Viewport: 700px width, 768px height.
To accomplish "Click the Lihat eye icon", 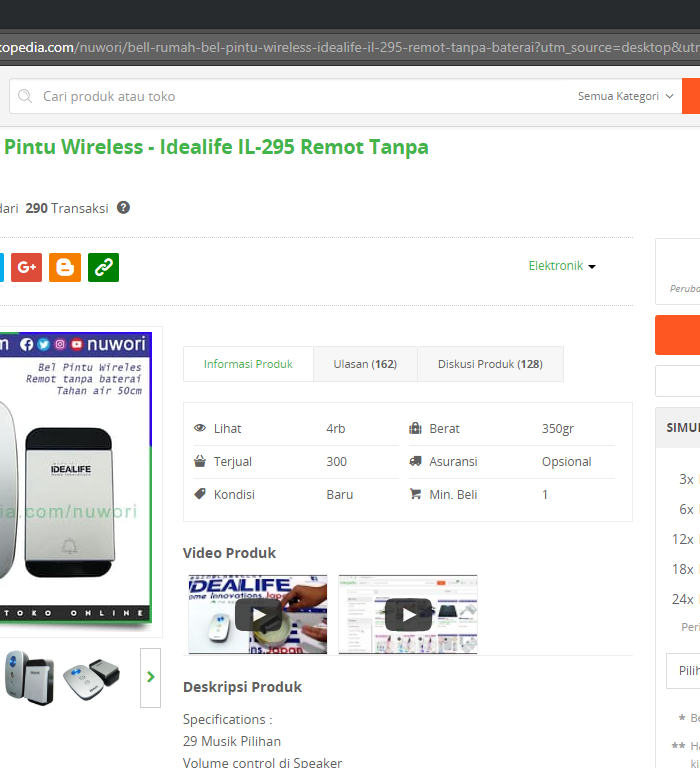I will pos(200,428).
